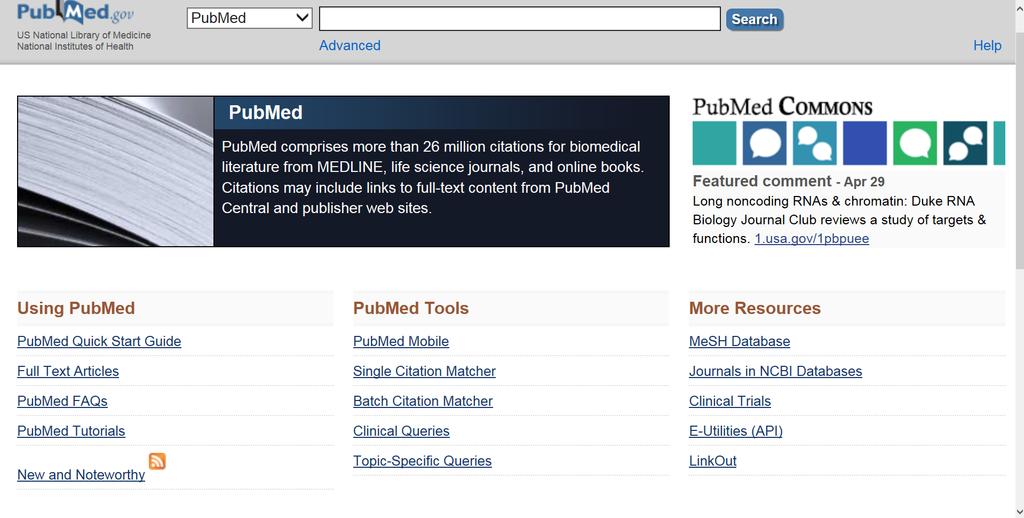
Task: Focus the search text field
Action: [x=520, y=18]
